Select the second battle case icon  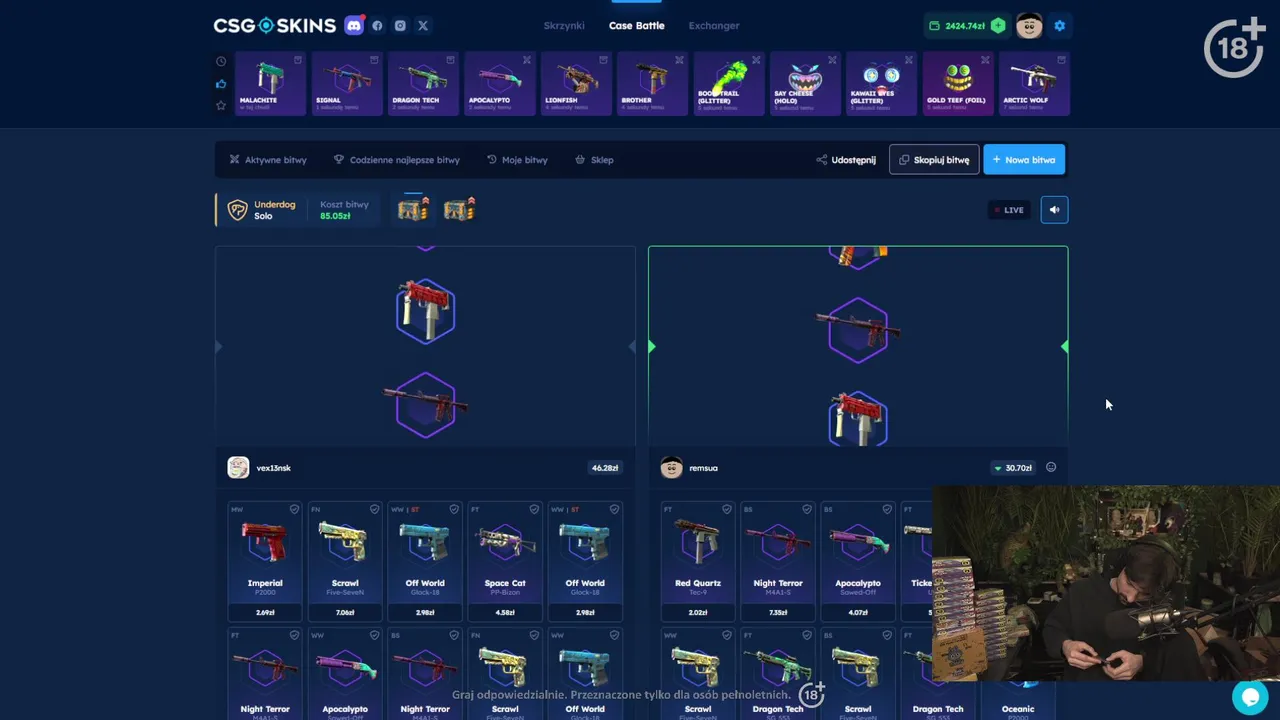point(459,208)
